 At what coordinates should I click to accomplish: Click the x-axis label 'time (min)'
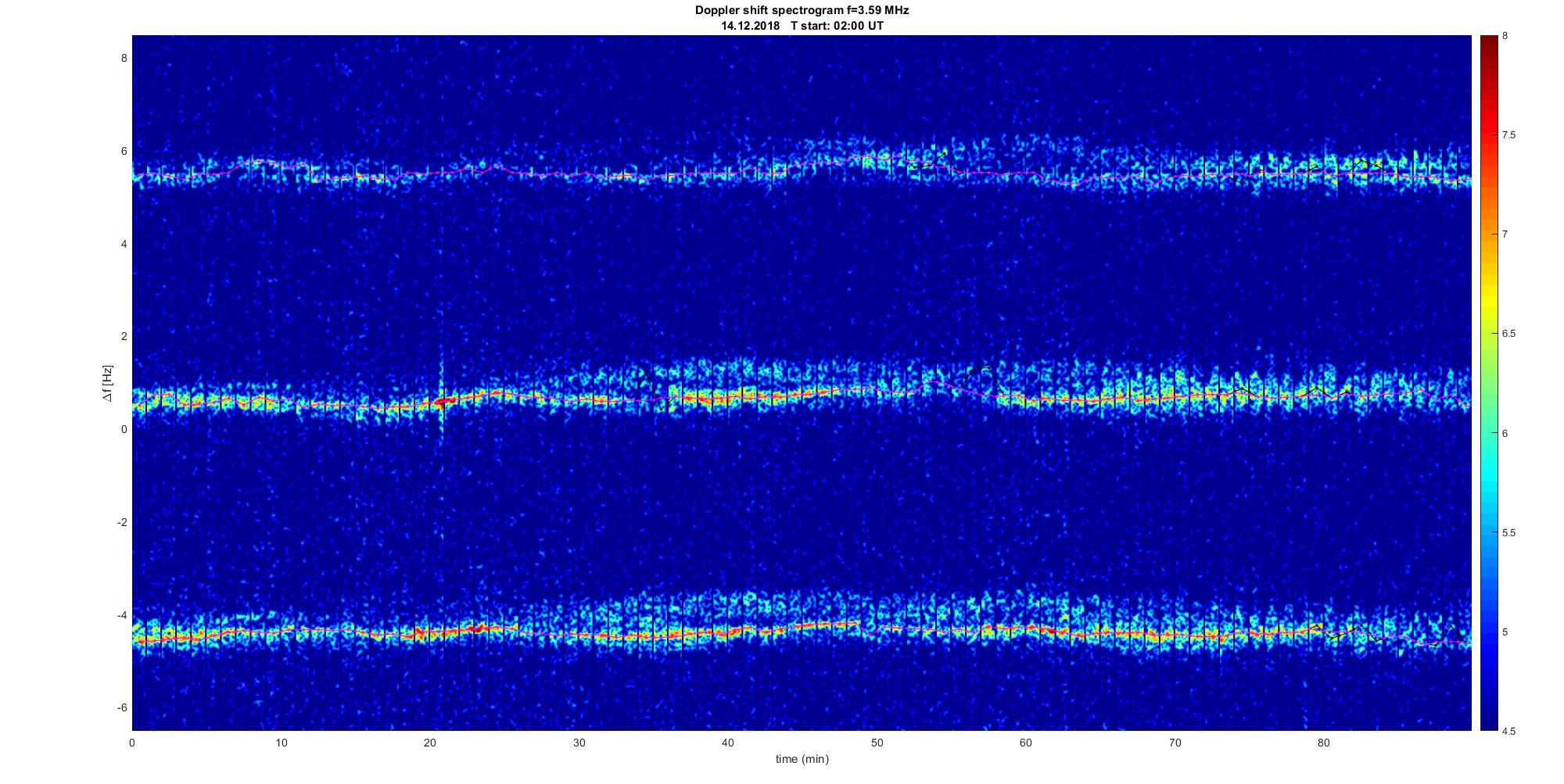pyautogui.click(x=802, y=759)
